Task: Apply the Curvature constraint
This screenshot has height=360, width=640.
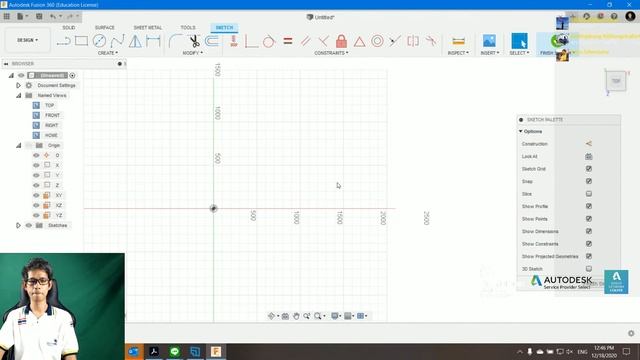Action: pos(431,41)
